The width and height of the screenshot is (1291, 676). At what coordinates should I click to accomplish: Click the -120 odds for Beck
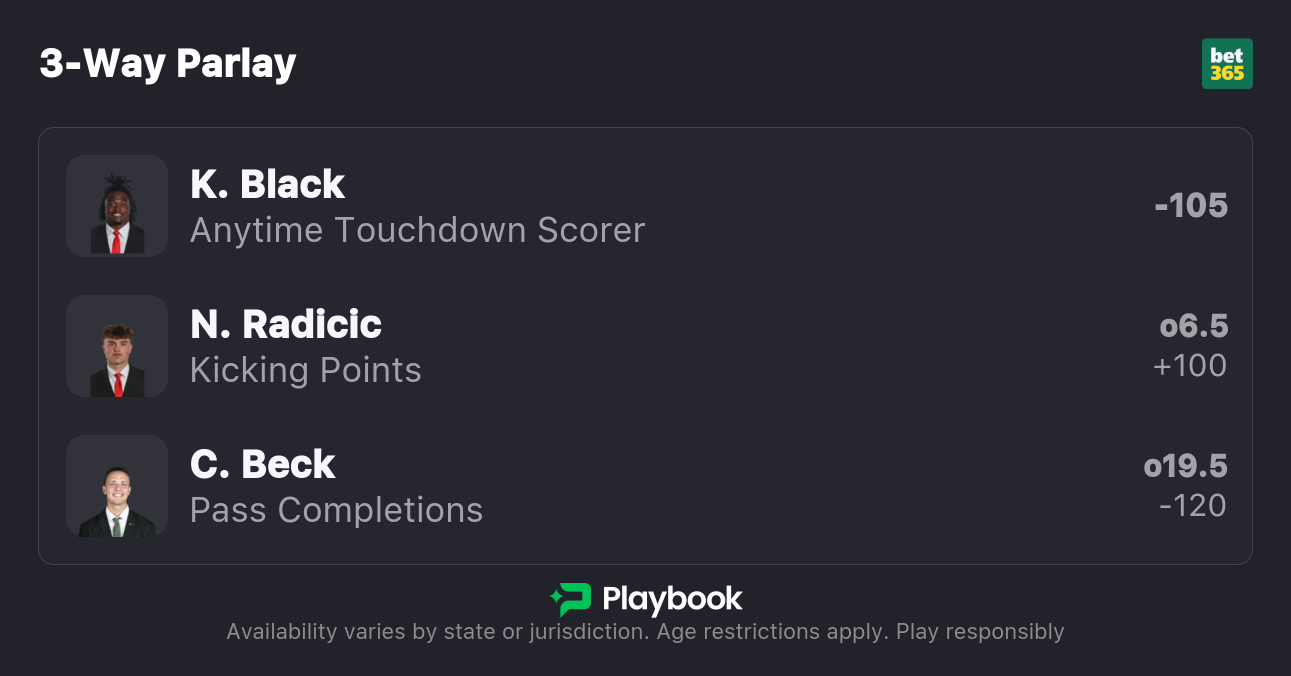(x=1192, y=506)
